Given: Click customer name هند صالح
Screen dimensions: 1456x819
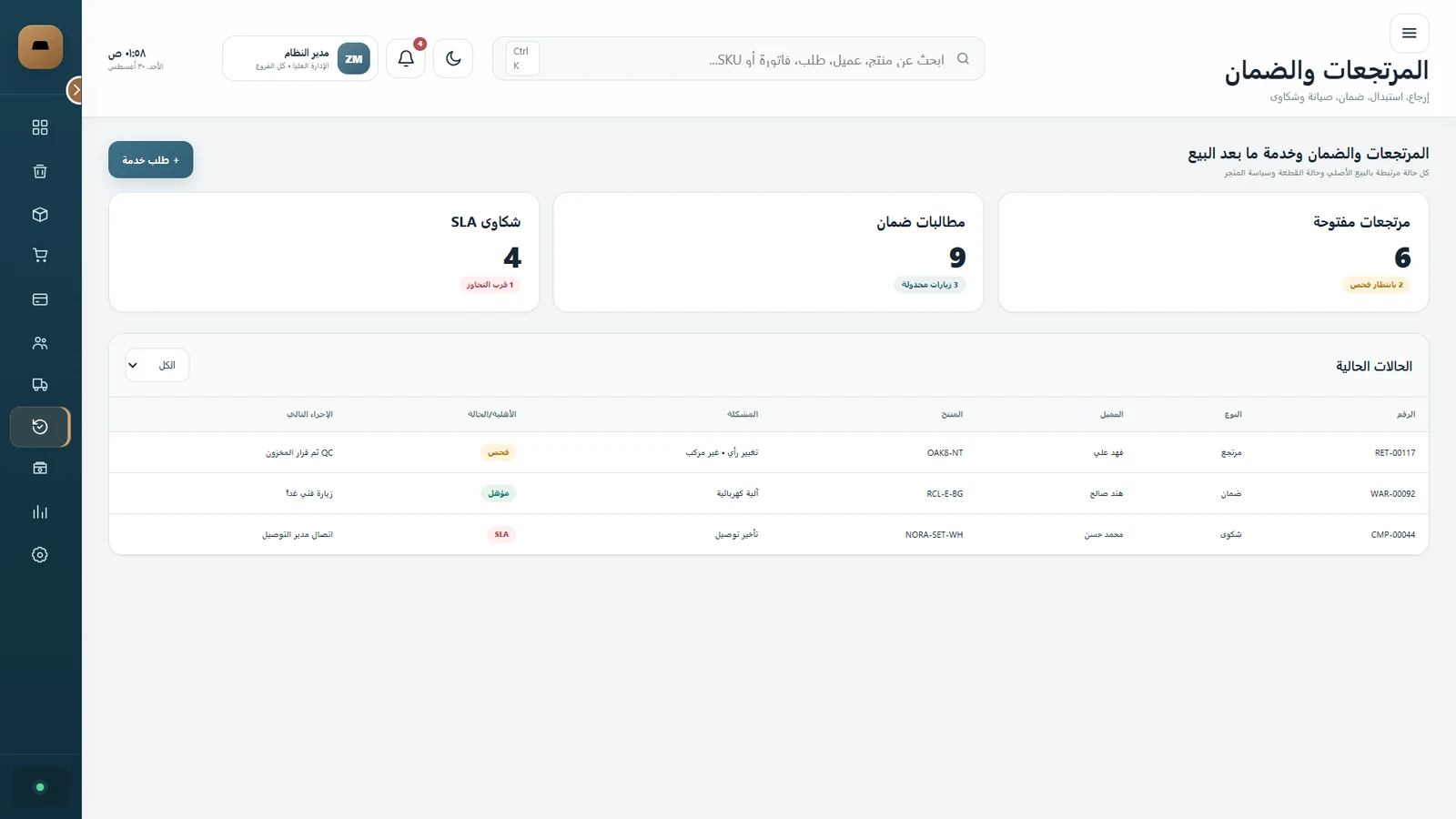Looking at the screenshot, I should 1107,493.
